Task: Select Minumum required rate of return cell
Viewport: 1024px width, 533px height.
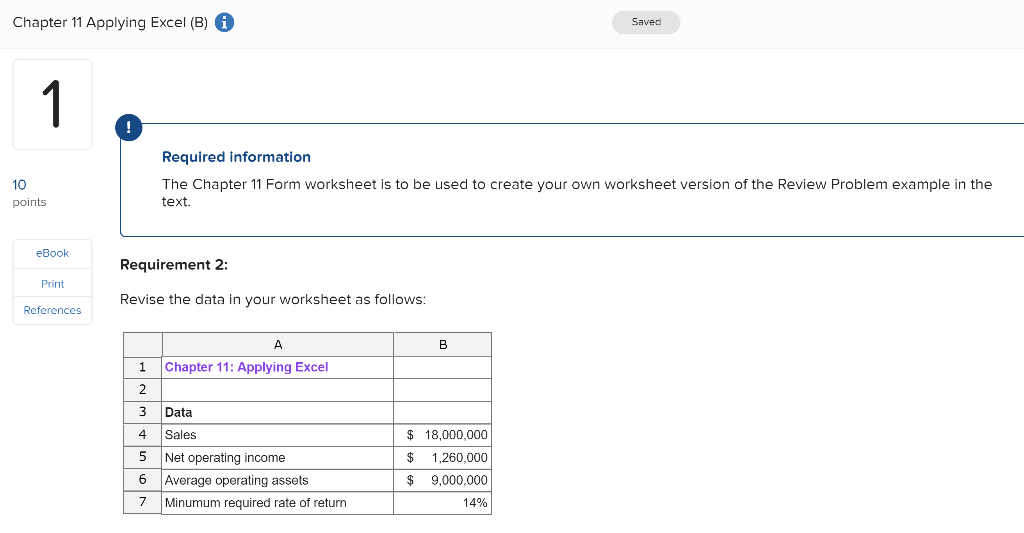Action: click(278, 503)
